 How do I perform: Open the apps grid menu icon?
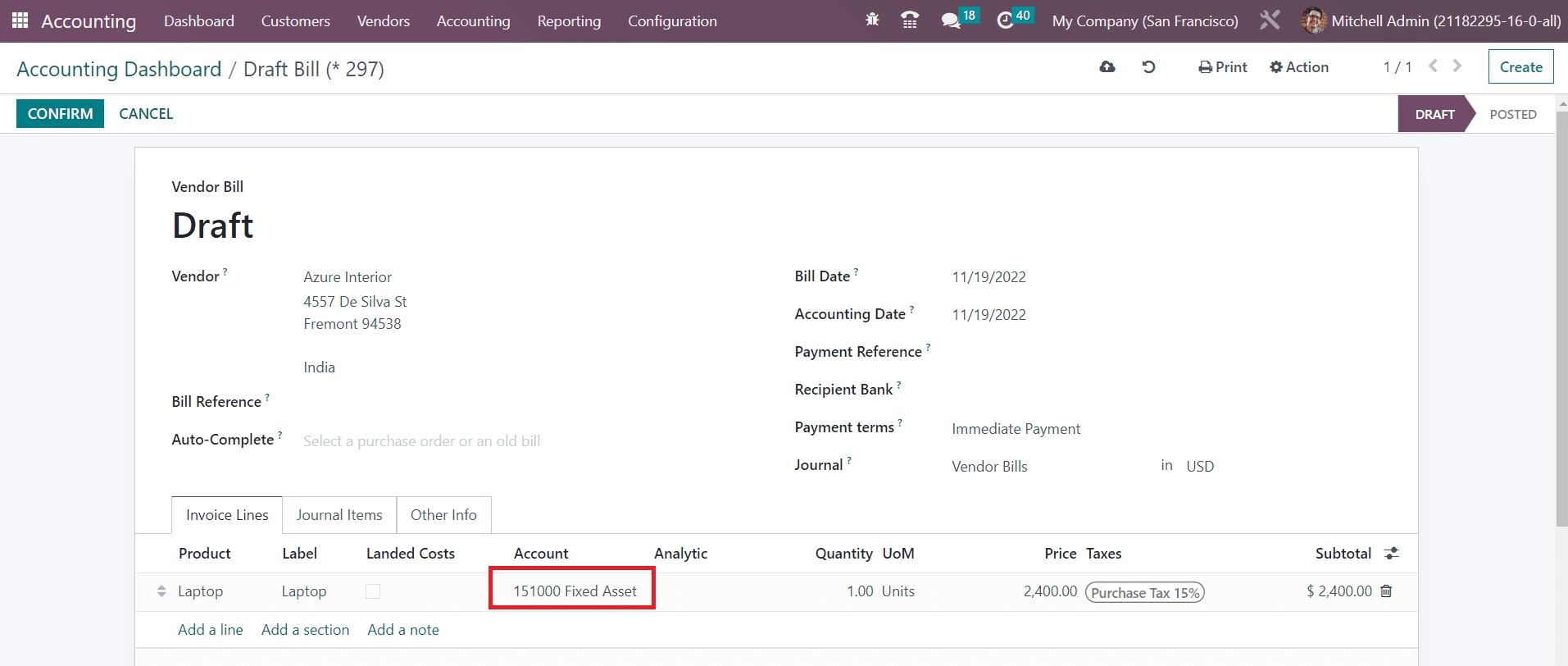pos(20,21)
